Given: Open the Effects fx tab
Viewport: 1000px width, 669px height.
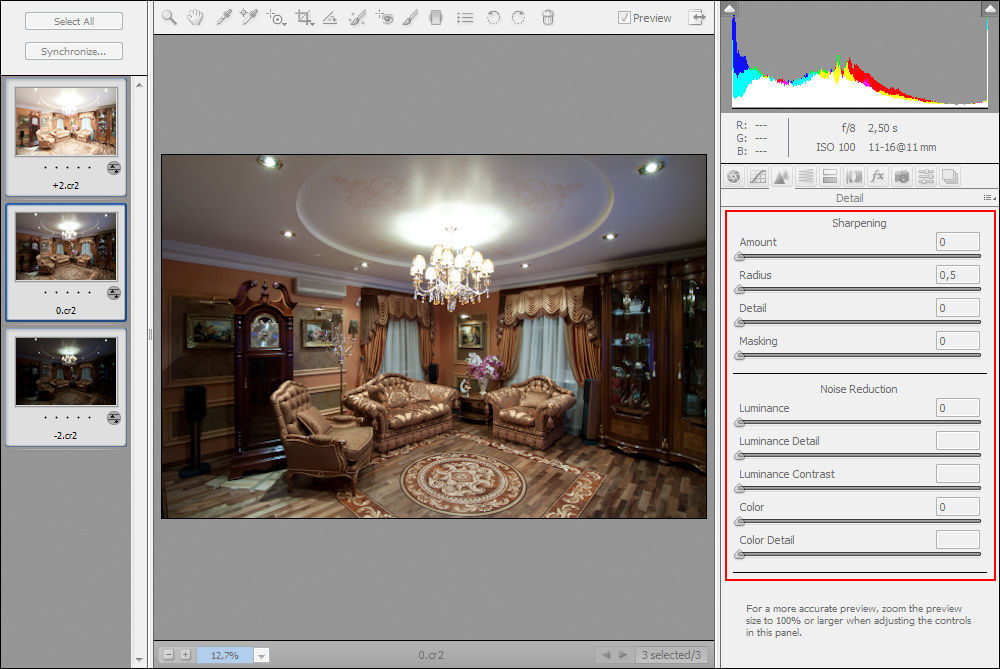Looking at the screenshot, I should (x=877, y=177).
